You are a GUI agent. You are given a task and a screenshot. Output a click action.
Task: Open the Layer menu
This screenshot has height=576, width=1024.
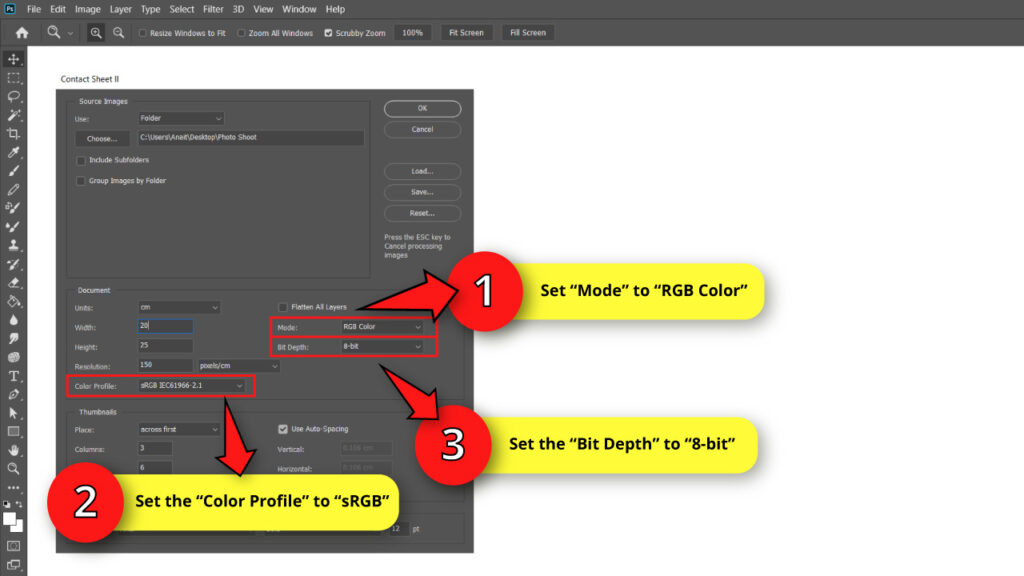click(x=120, y=9)
